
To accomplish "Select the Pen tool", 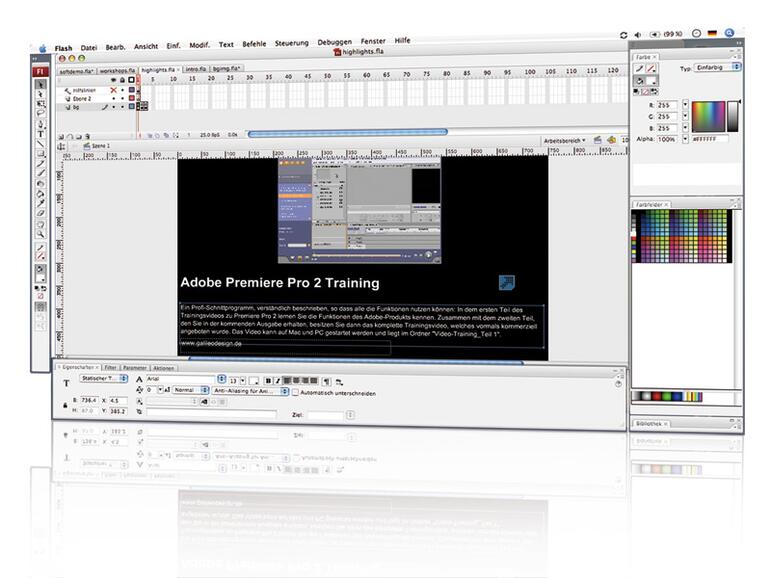I will [x=40, y=124].
